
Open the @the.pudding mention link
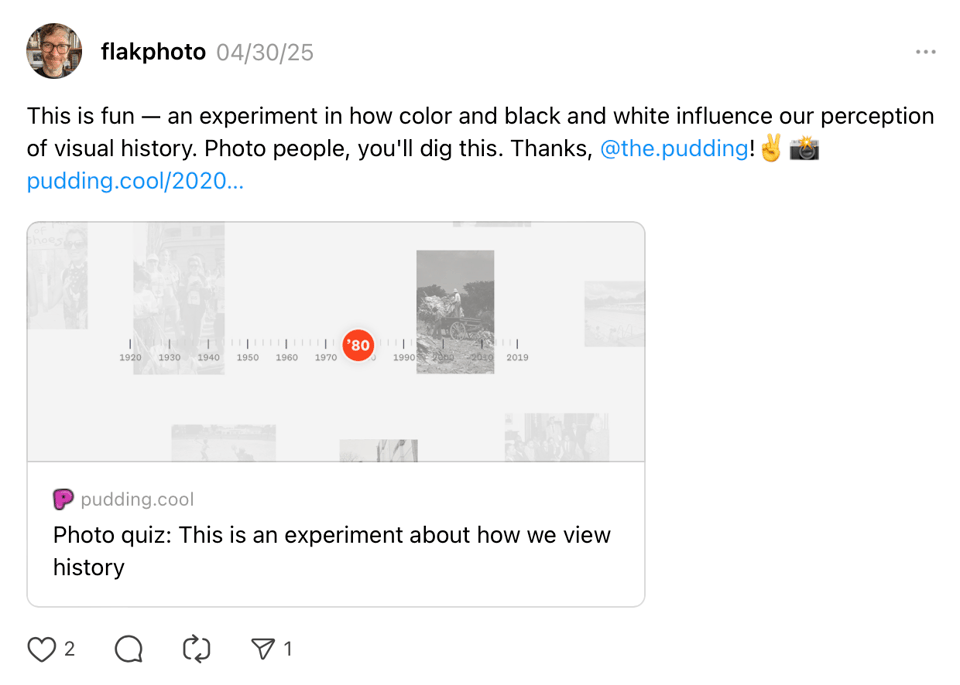point(673,149)
